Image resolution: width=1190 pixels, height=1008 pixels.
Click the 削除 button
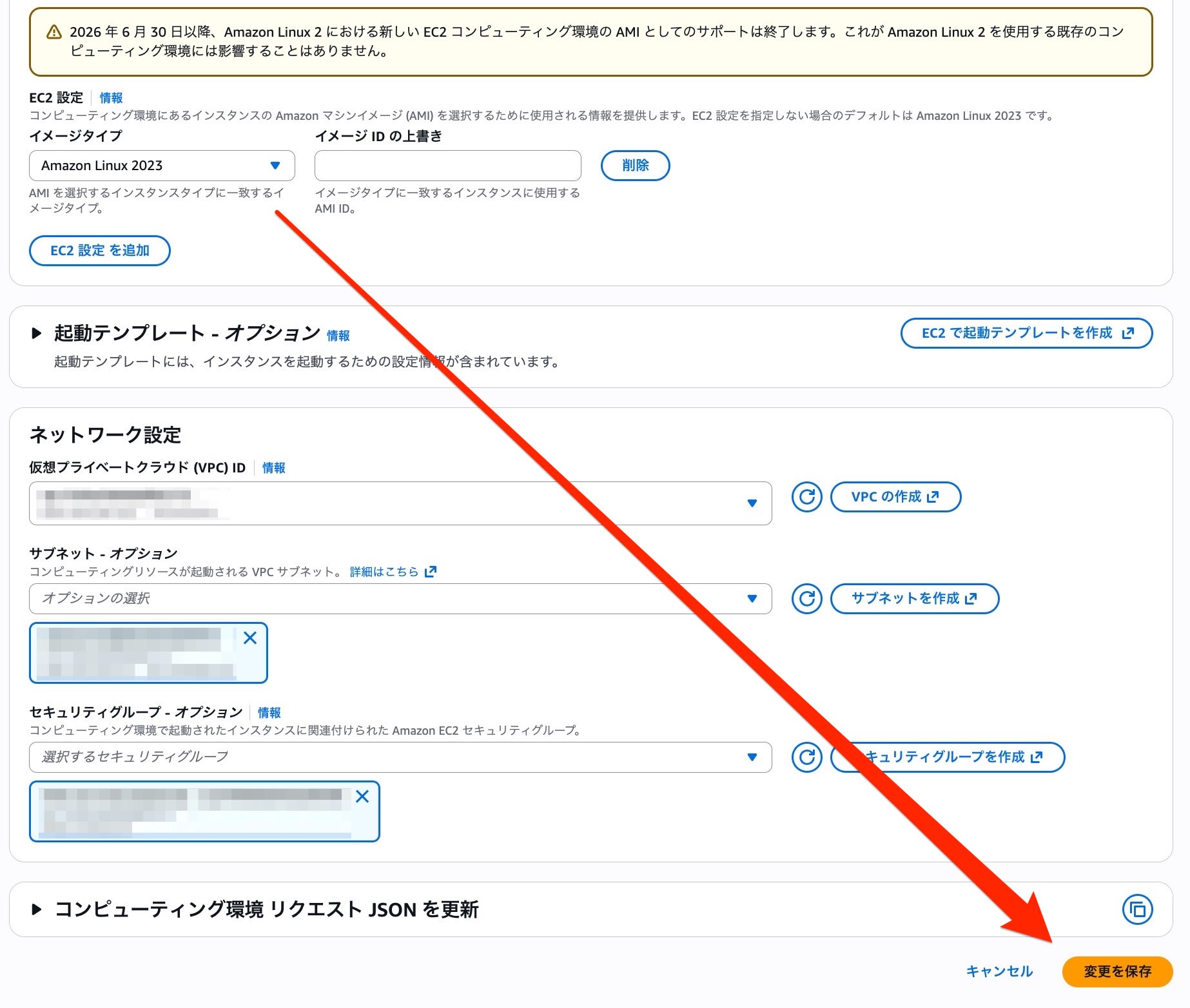(x=635, y=166)
